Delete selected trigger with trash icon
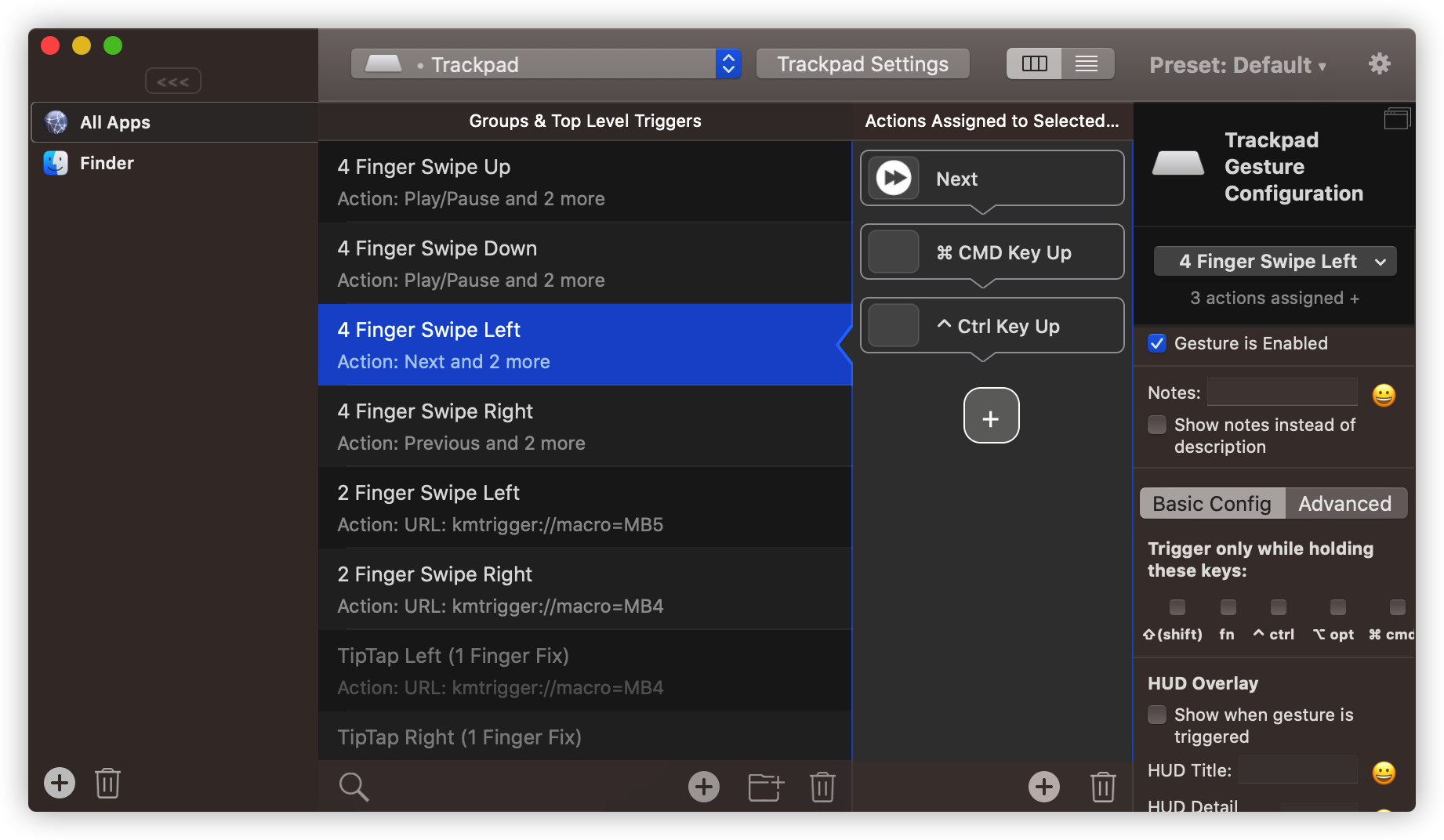This screenshot has height=840, width=1444. click(822, 787)
